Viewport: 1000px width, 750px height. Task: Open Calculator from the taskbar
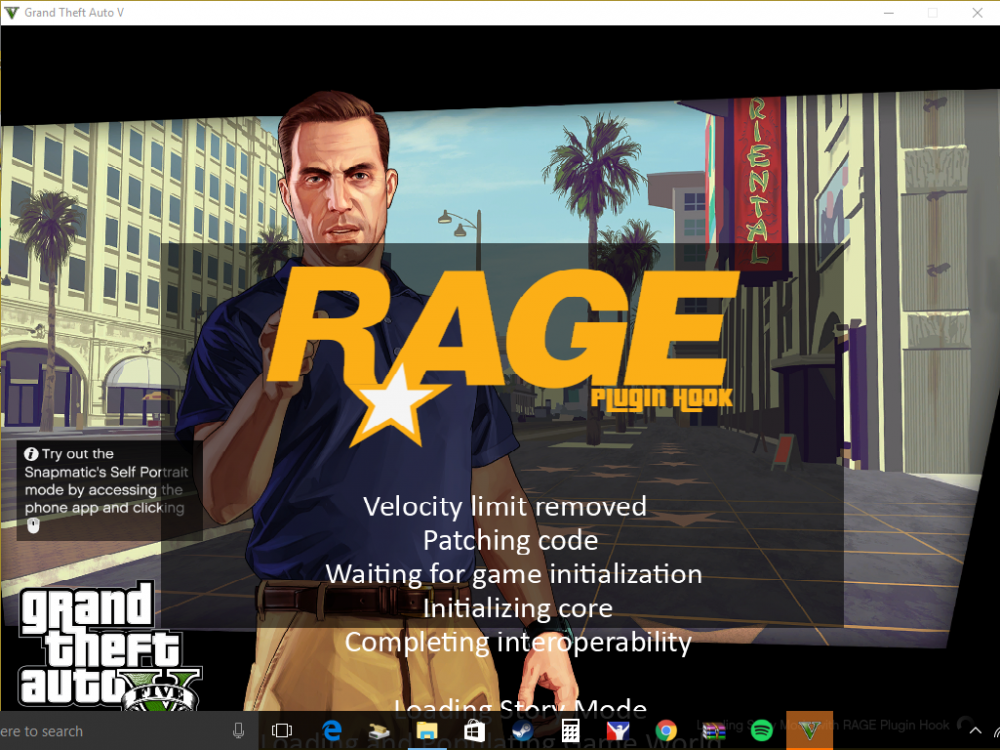(570, 731)
